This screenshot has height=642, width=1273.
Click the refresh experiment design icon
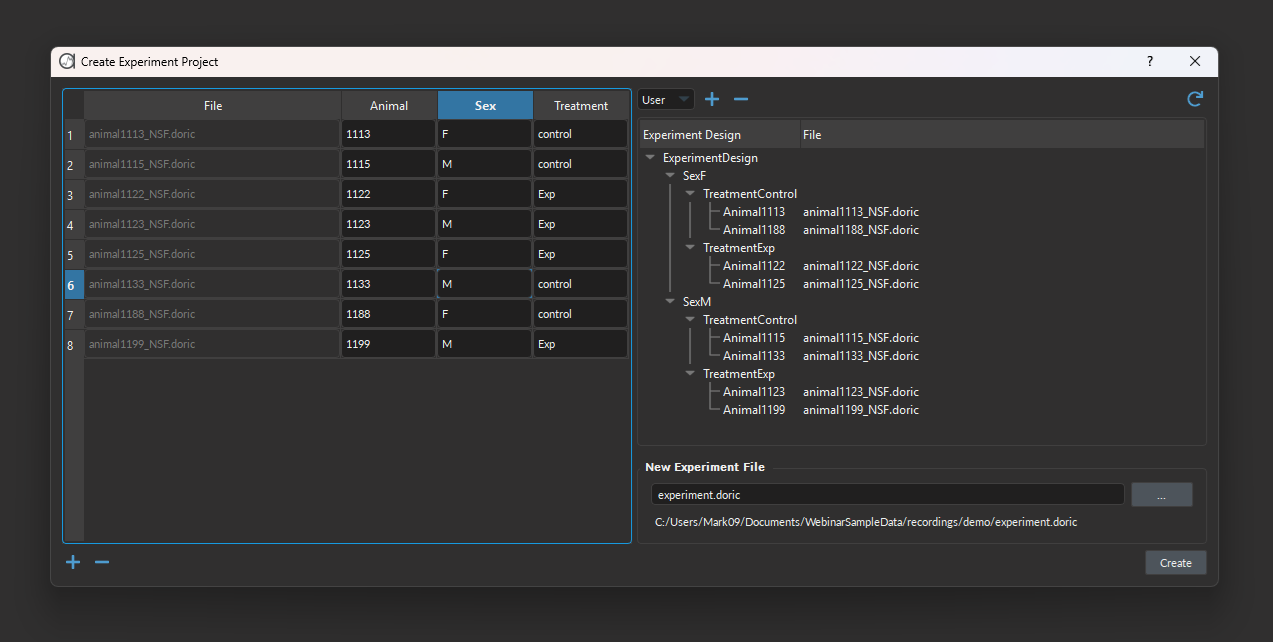click(1194, 99)
